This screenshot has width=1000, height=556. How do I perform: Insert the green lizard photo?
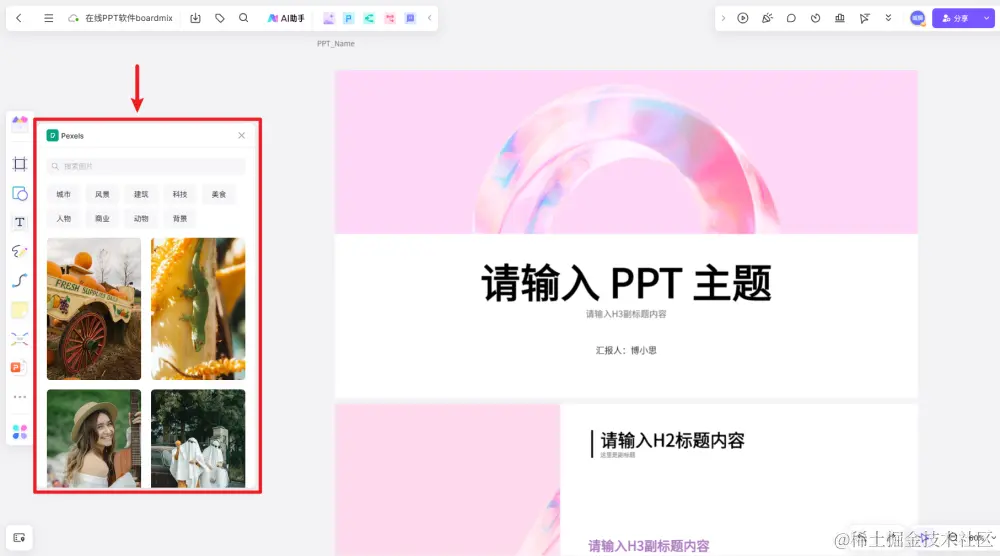tap(198, 309)
